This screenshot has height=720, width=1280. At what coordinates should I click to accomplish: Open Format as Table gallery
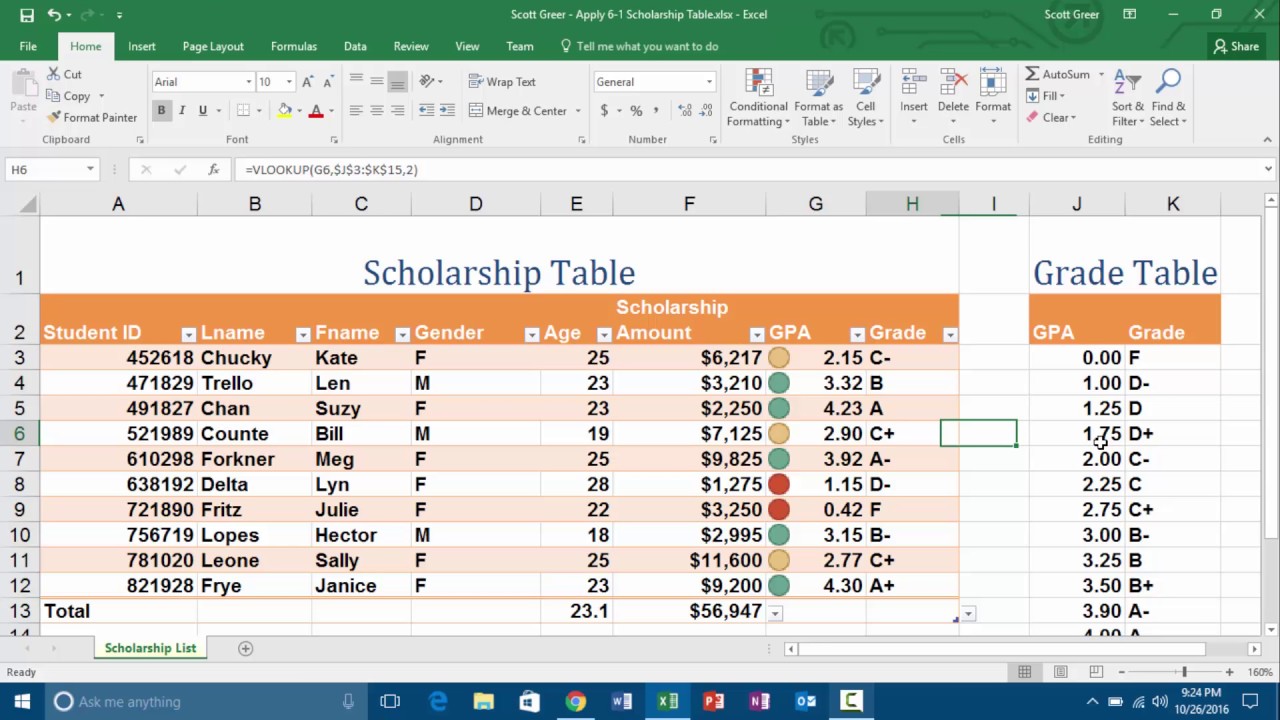(x=819, y=98)
